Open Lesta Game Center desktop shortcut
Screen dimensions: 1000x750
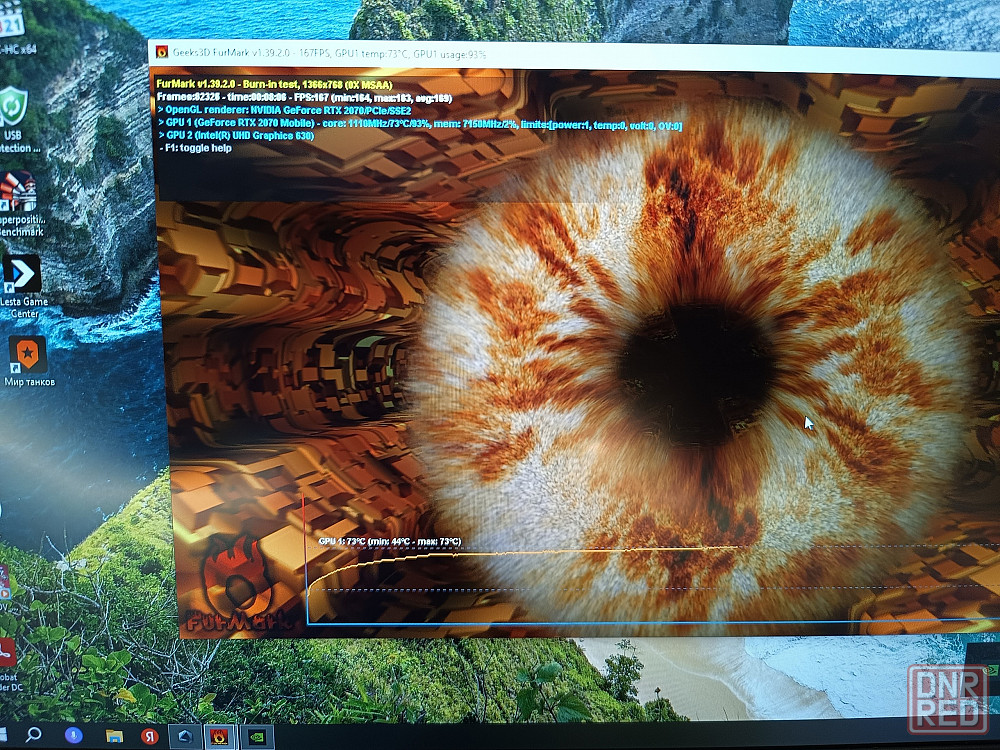tap(22, 275)
